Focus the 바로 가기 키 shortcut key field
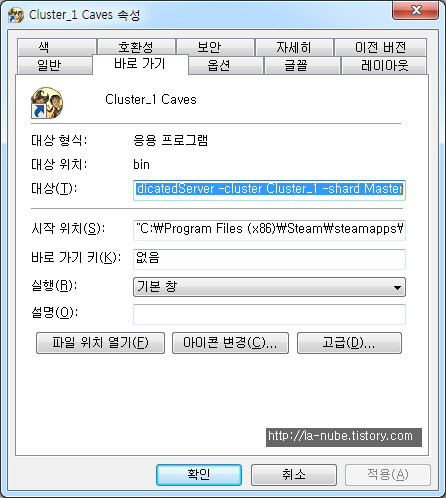Viewport: 446px width, 498px height. pos(269,259)
